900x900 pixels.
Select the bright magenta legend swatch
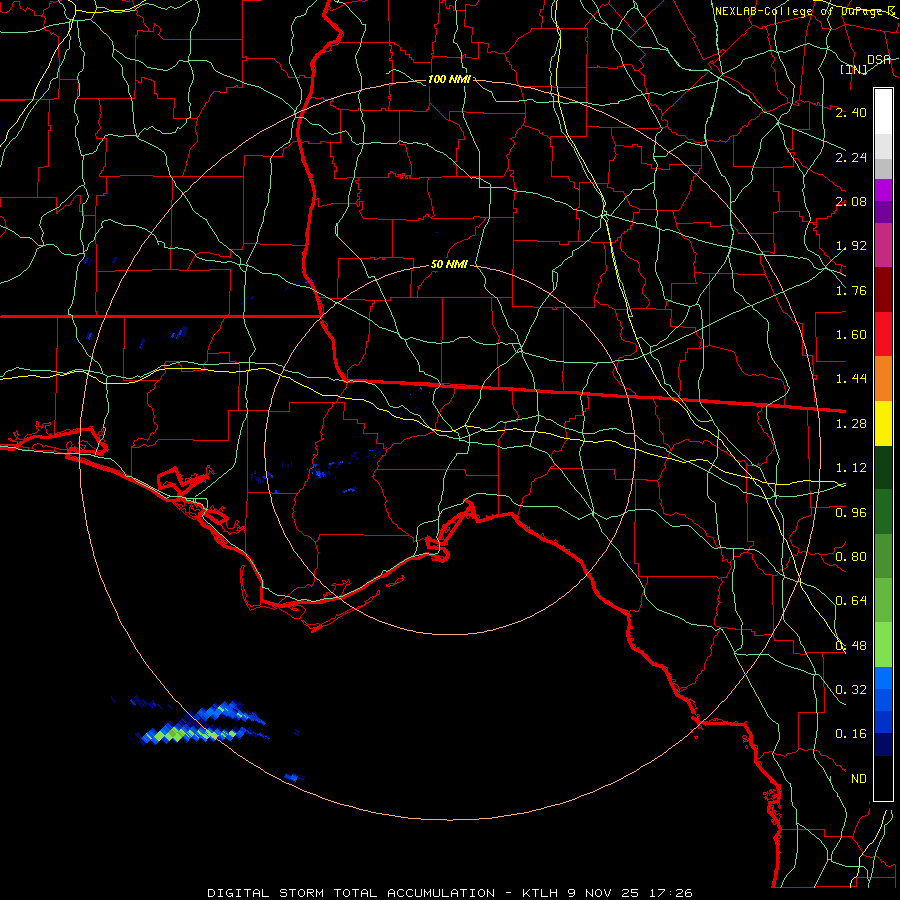click(x=883, y=190)
